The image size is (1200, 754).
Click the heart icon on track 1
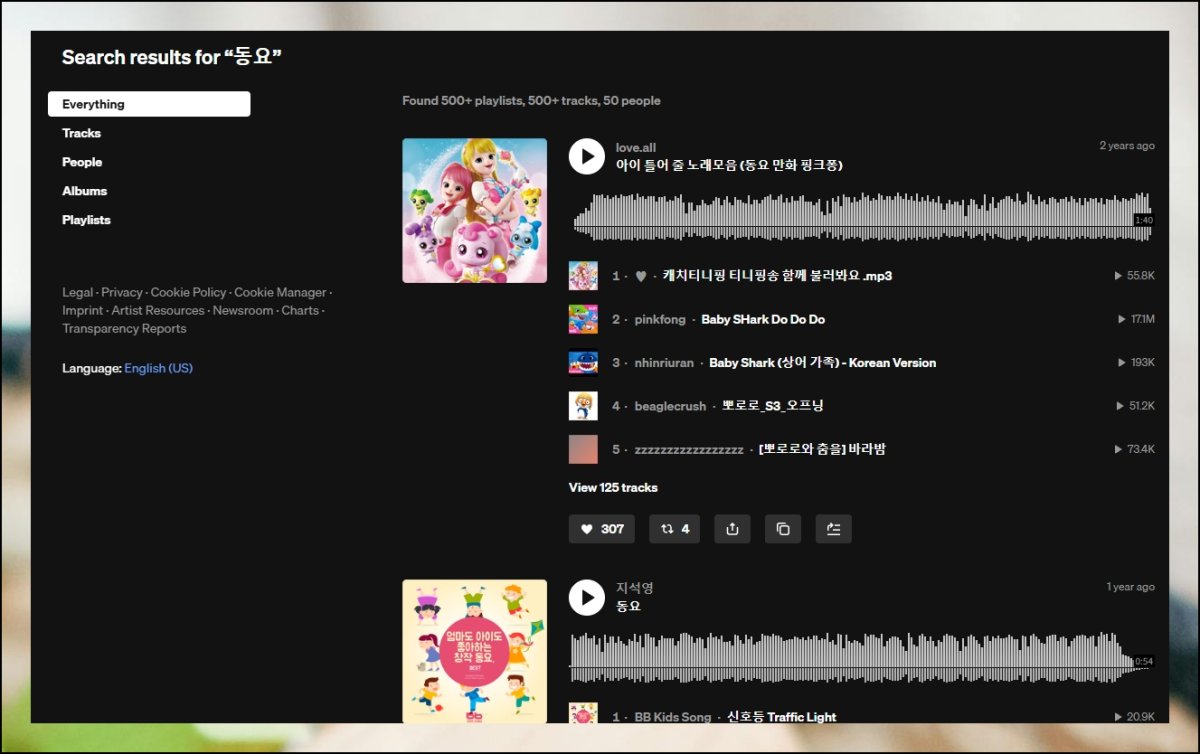641,276
